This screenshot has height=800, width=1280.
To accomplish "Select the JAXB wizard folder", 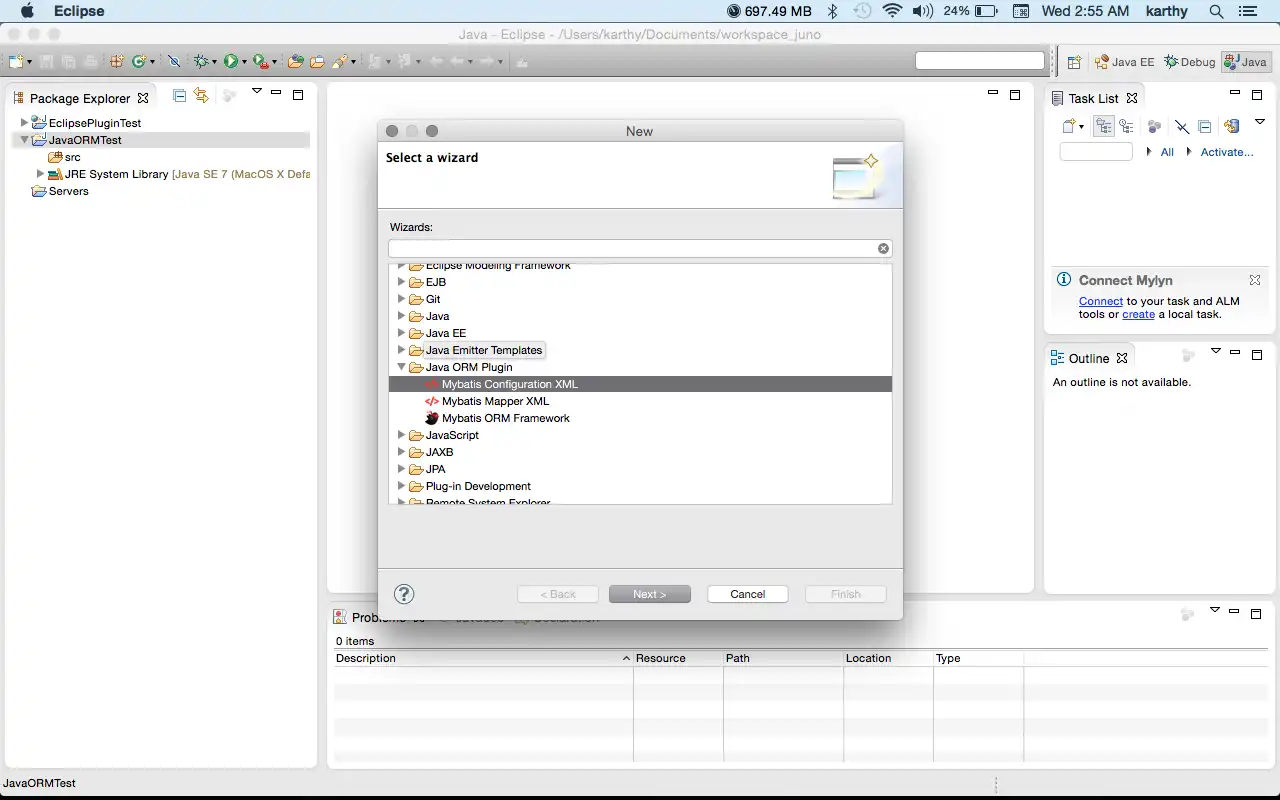I will coord(431,452).
